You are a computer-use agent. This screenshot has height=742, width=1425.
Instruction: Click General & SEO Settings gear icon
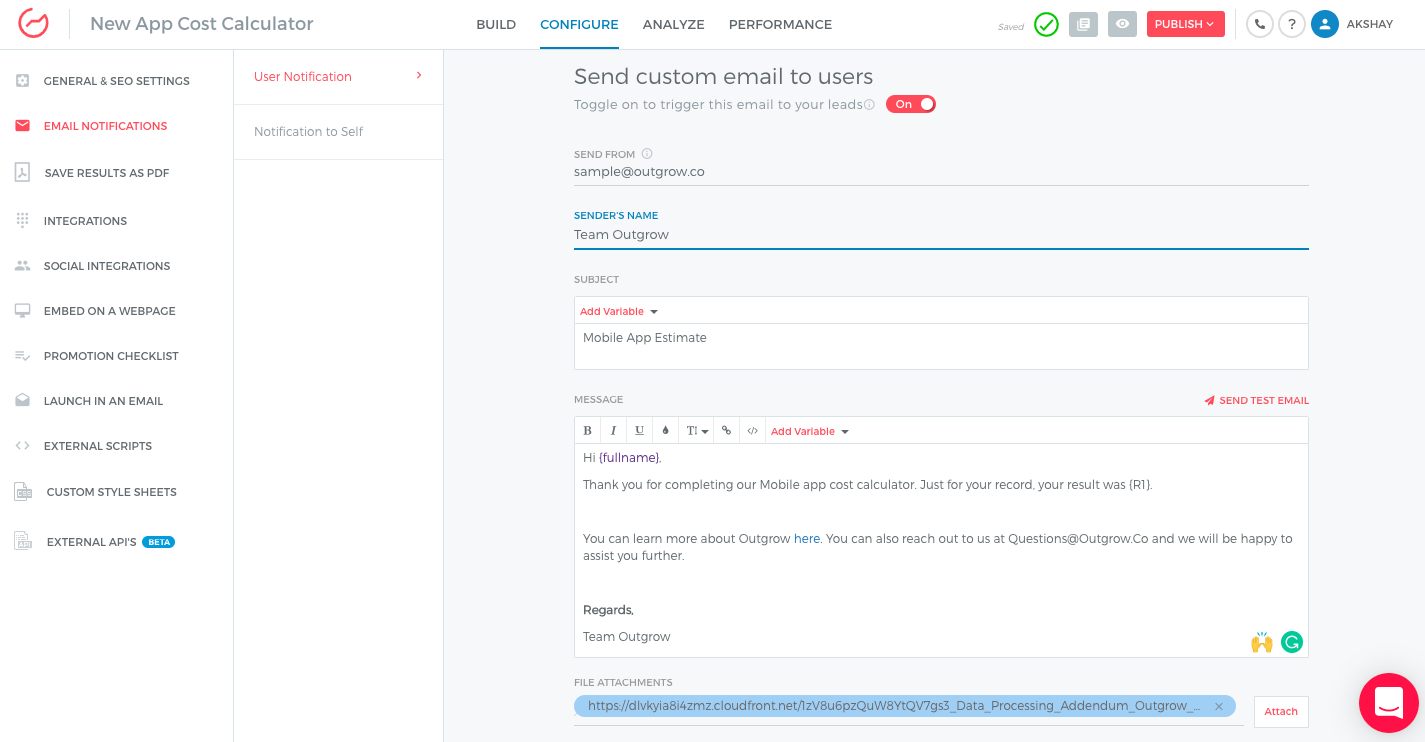click(x=22, y=81)
